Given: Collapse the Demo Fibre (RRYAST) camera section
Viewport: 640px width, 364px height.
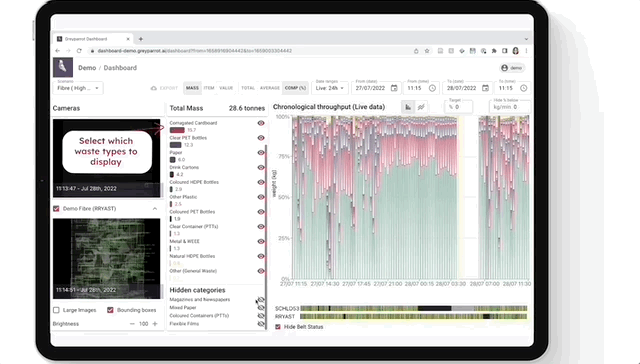Looking at the screenshot, I should pos(155,209).
